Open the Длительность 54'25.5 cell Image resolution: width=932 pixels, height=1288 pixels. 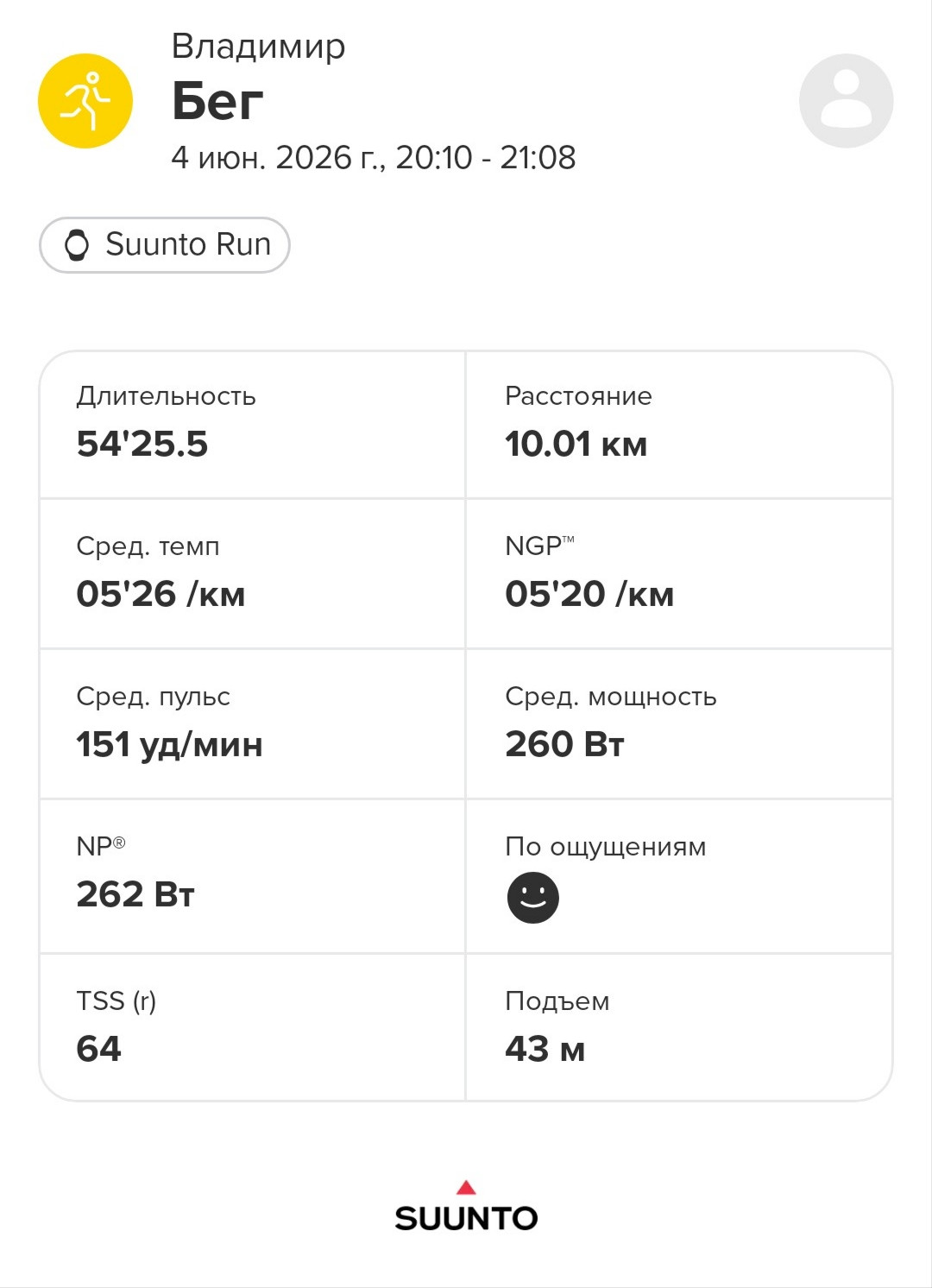252,425
